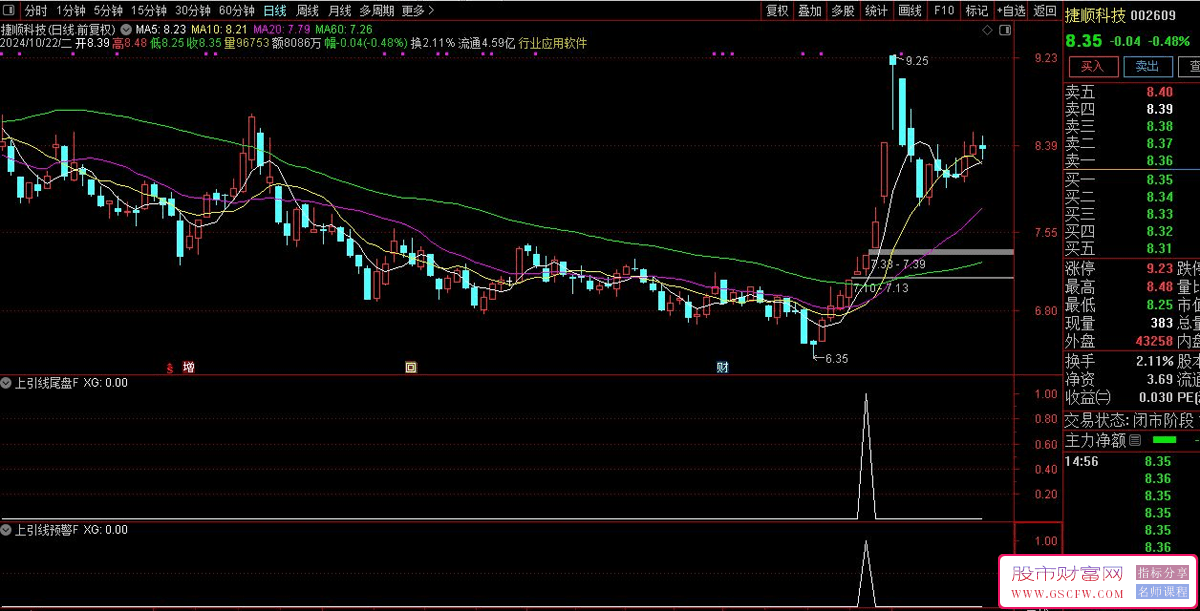Viewport: 1200px width, 611px height.
Task: Click the 6.35 low price label on chart
Action: point(836,358)
